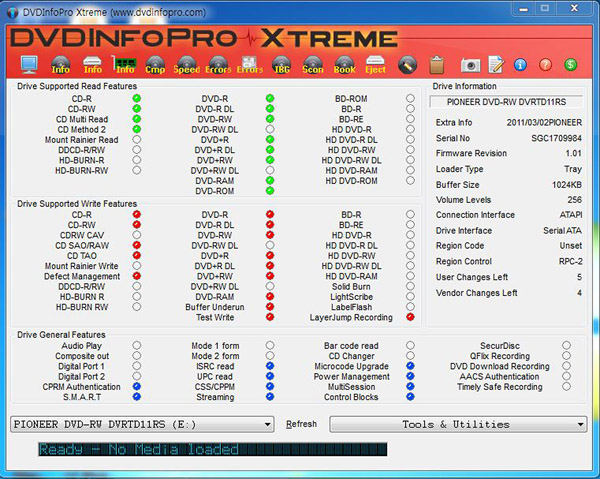Toggle CD SAO/RAW write indicator
Viewport: 600px width, 479px height.
pyautogui.click(x=137, y=245)
